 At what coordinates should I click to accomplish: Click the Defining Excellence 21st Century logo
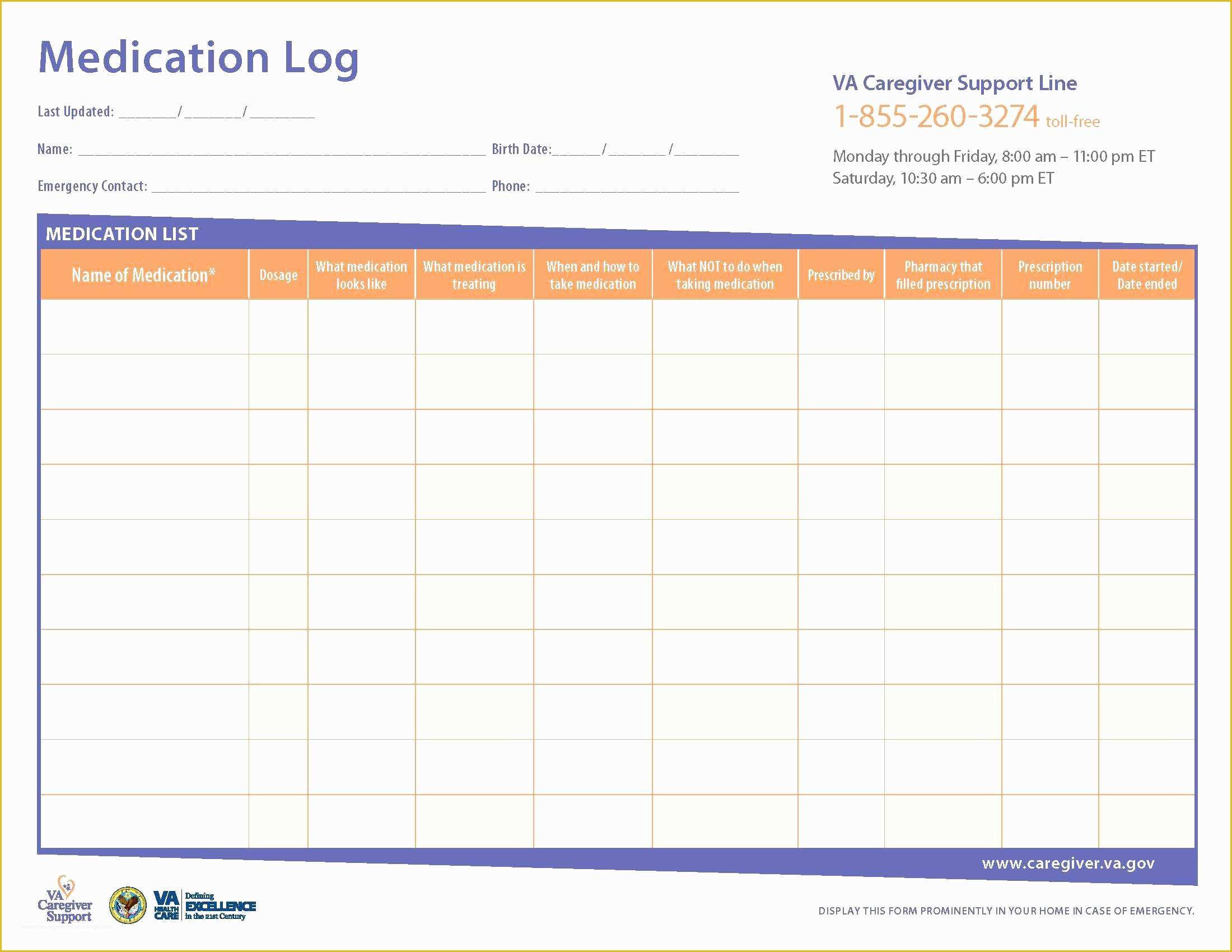coord(220,906)
